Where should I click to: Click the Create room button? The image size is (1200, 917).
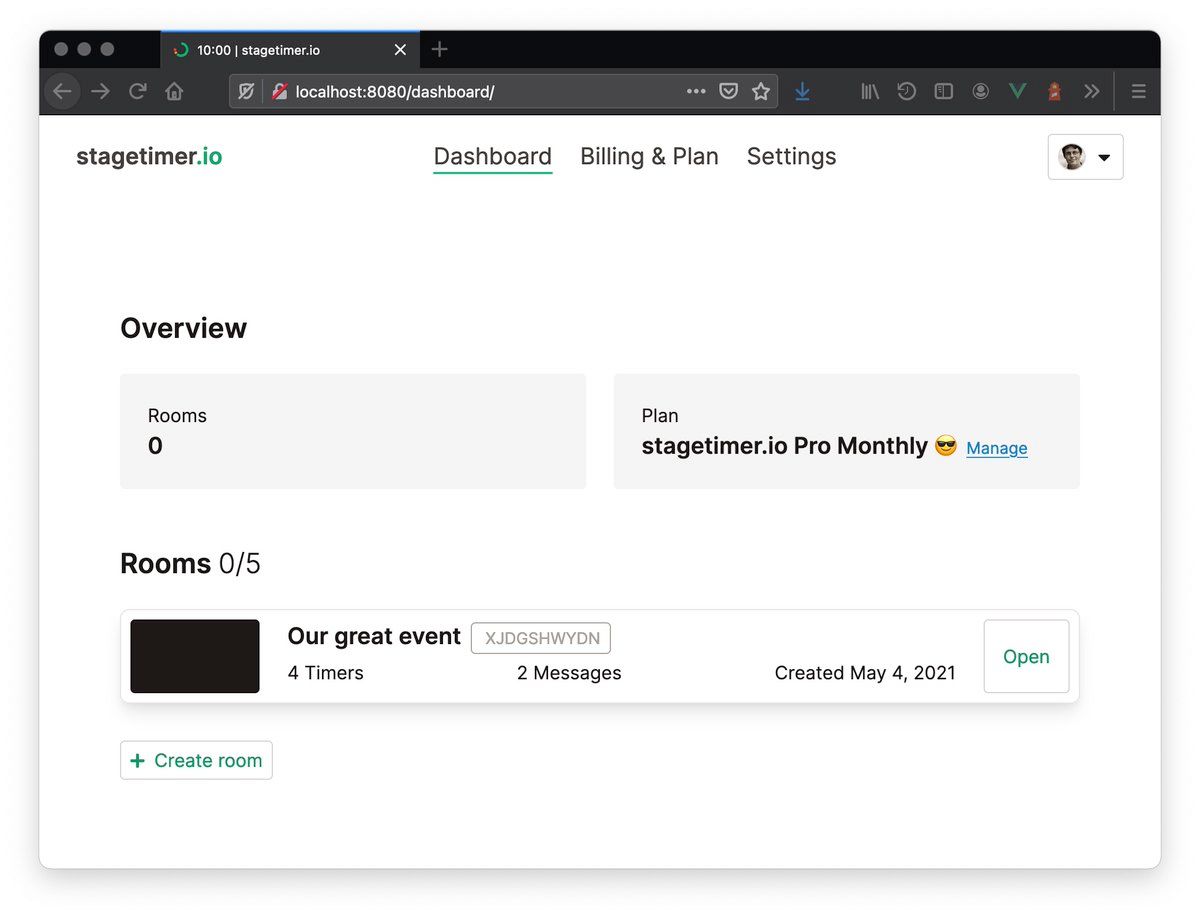[196, 760]
